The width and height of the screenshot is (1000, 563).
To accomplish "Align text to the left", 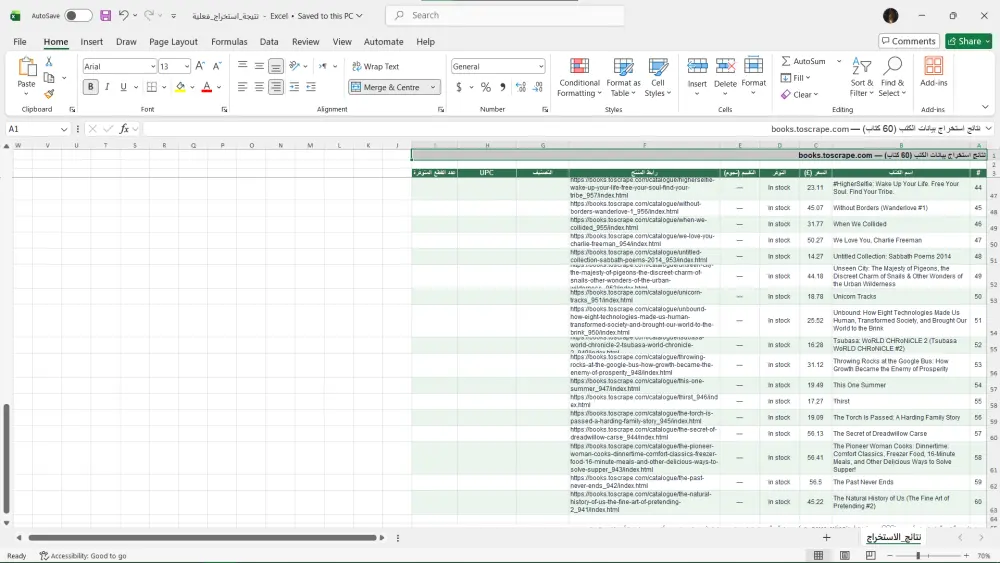I will [242, 87].
